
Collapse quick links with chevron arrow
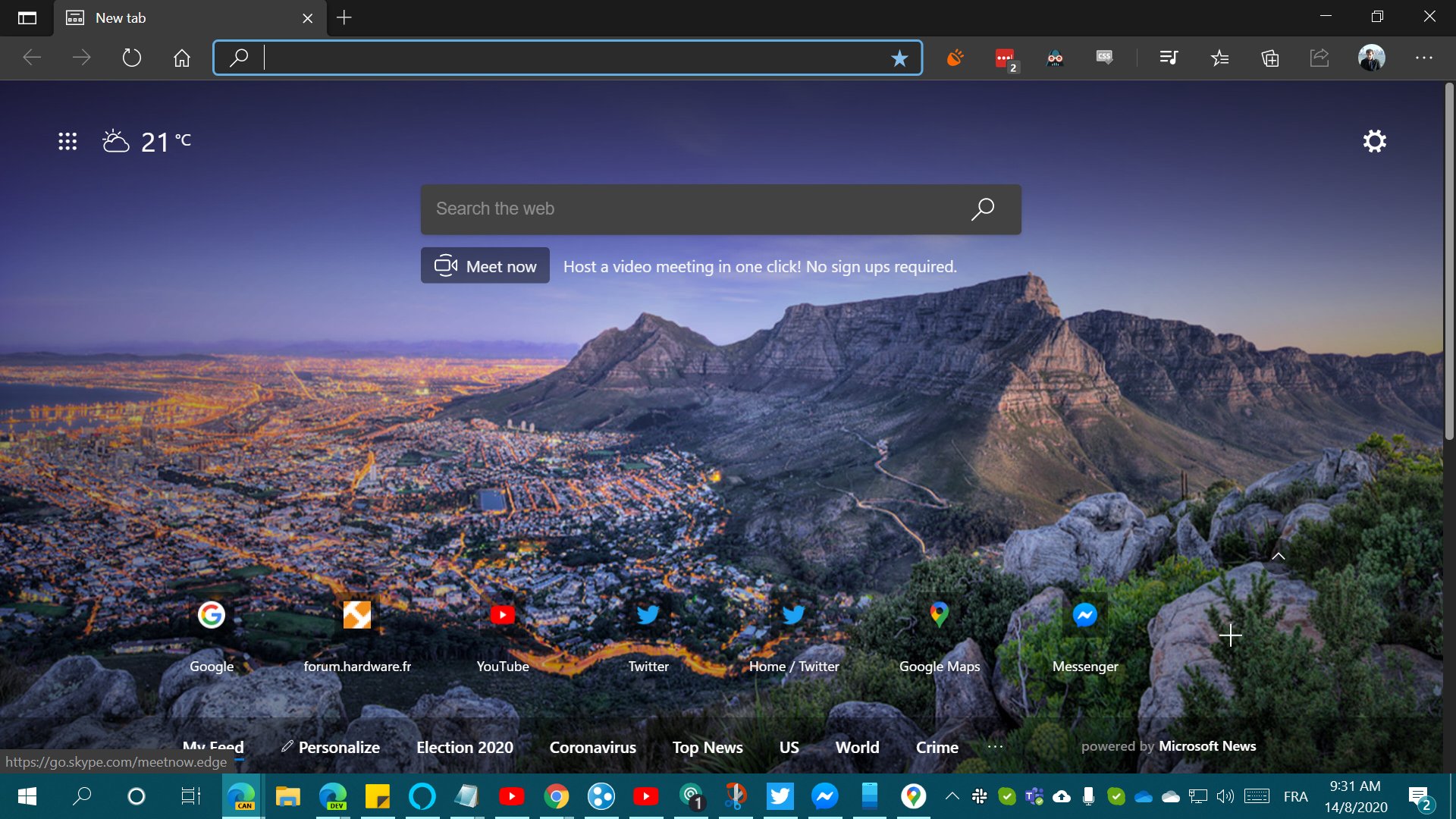coord(1278,556)
